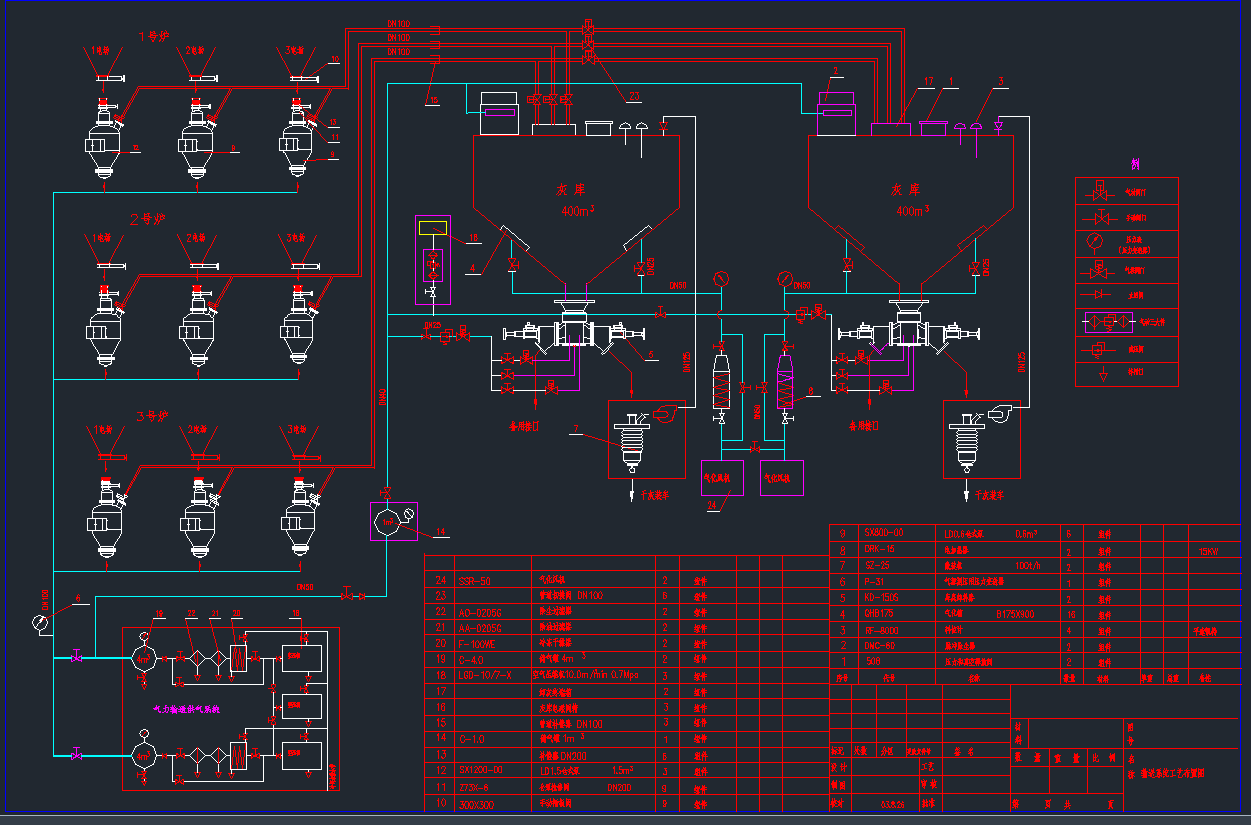Select yellow rectangle in magenta control cabinet
Screen dimensions: 1251x825
pyautogui.click(x=434, y=227)
